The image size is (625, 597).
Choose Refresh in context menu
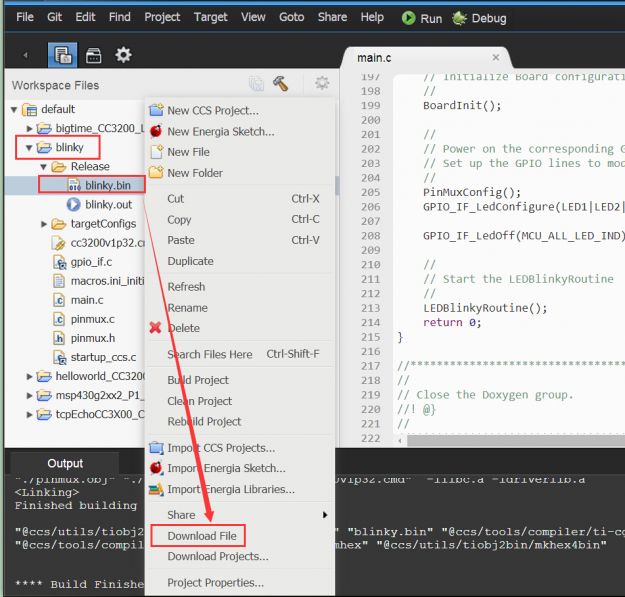click(x=186, y=287)
